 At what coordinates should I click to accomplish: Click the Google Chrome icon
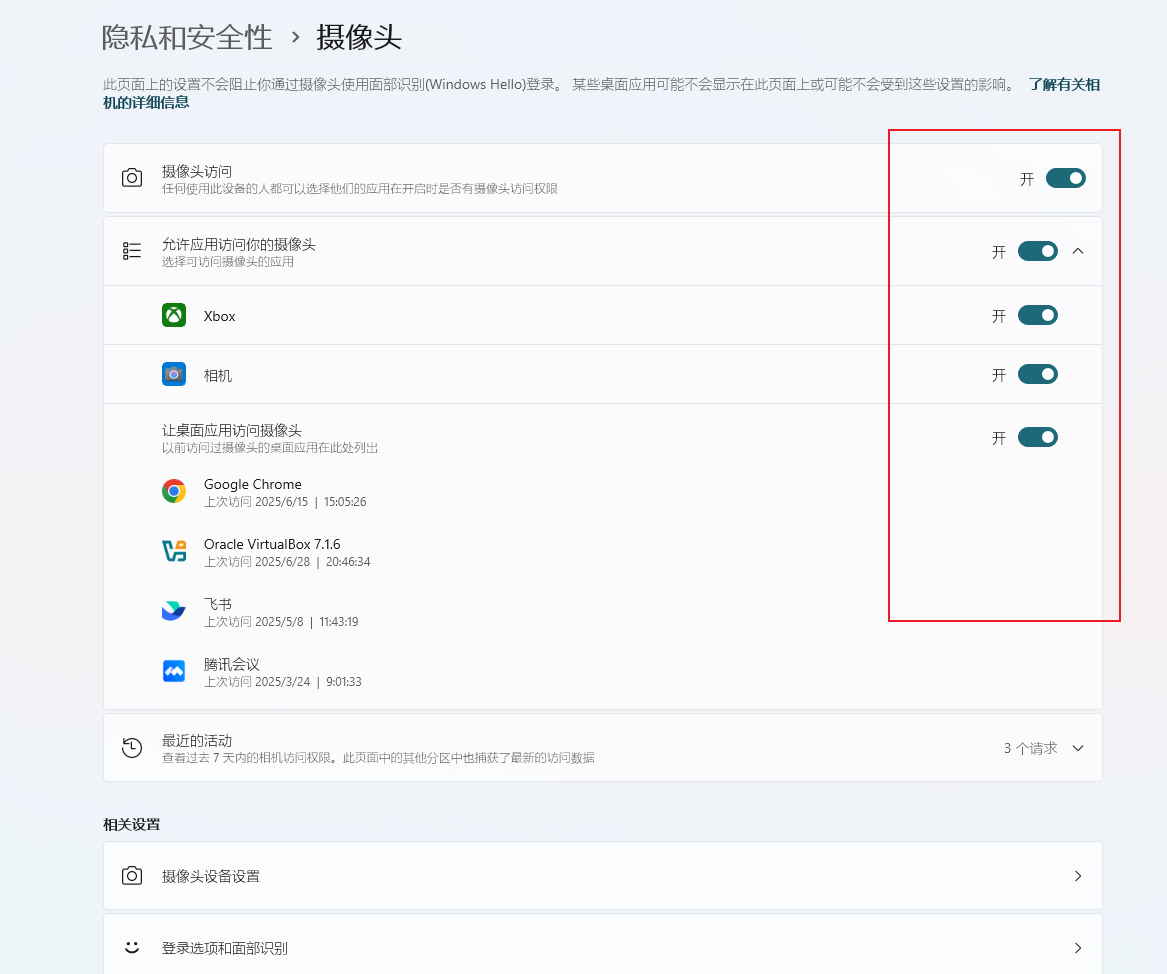click(174, 491)
